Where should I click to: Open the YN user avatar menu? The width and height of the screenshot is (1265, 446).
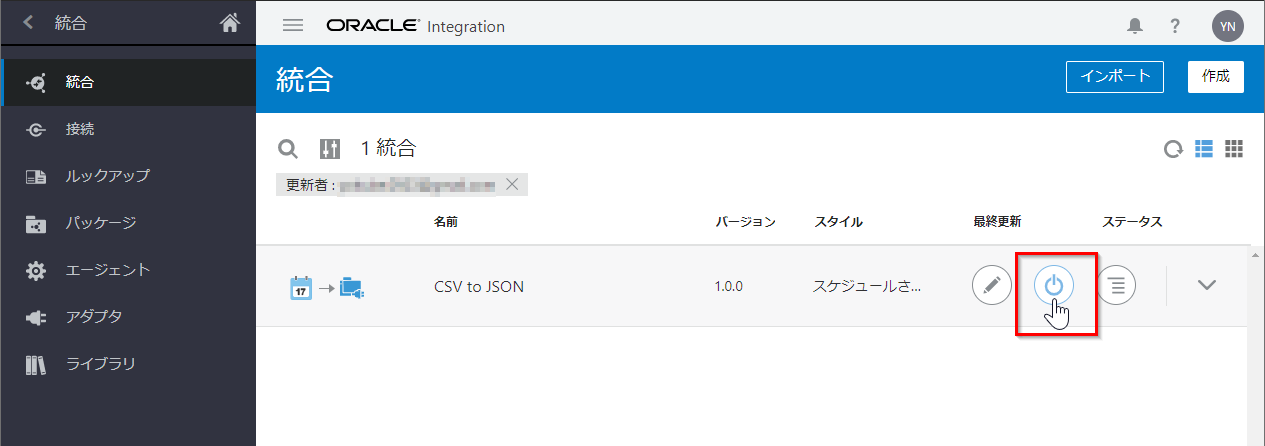pyautogui.click(x=1227, y=26)
